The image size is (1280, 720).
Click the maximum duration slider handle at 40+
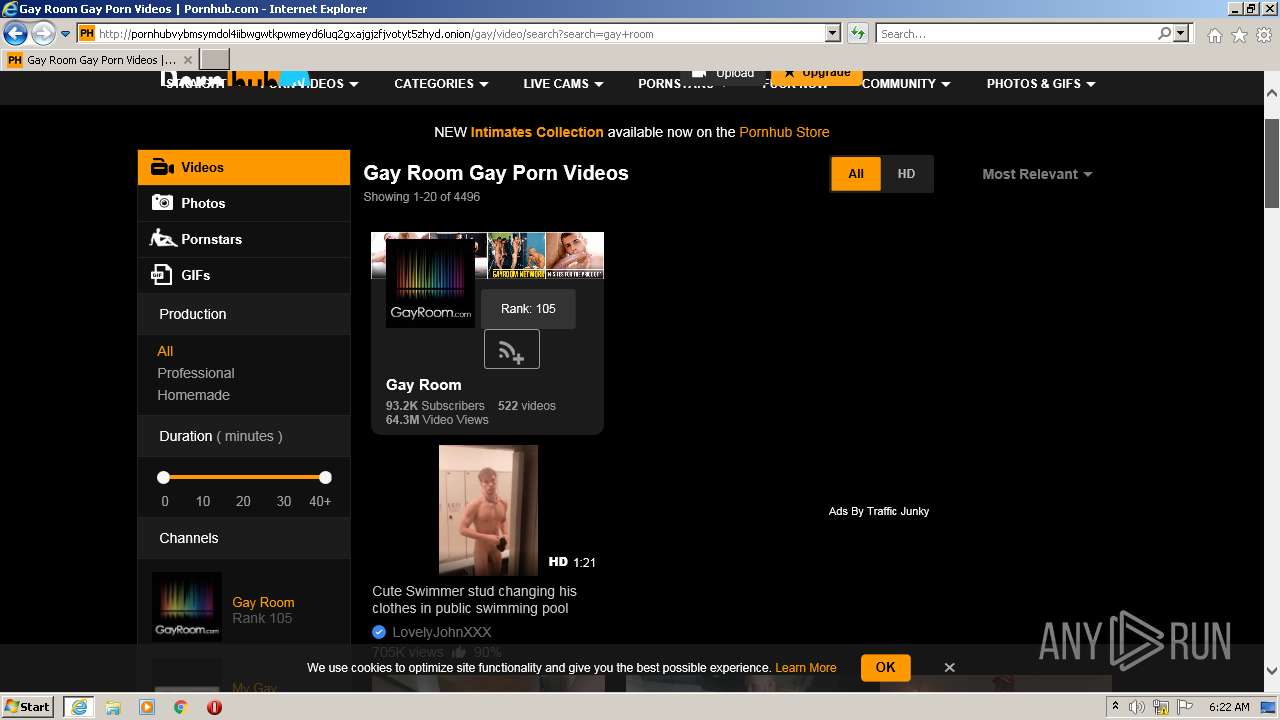(x=325, y=478)
